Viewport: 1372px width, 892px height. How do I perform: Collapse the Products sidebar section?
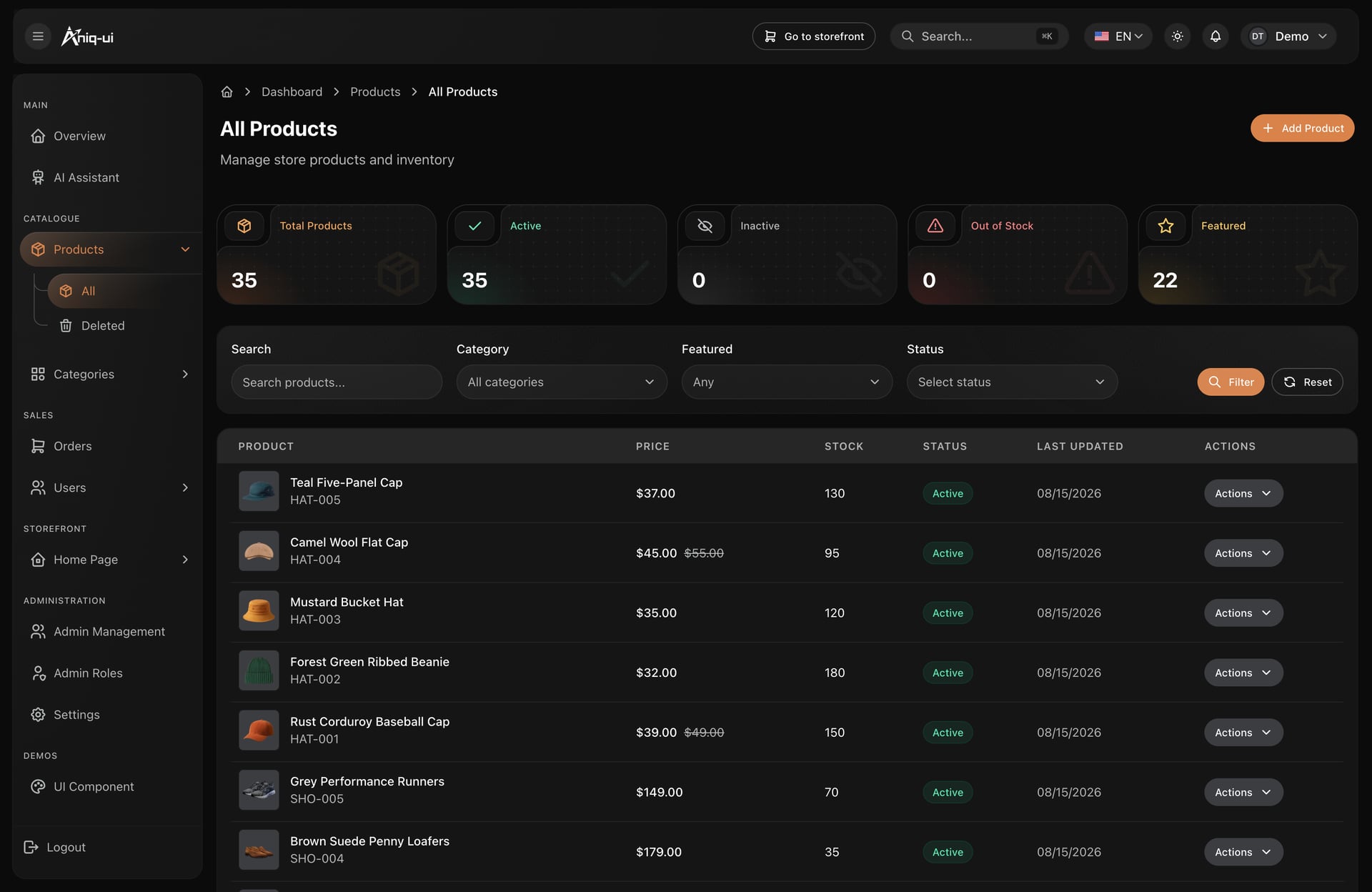pyautogui.click(x=185, y=249)
